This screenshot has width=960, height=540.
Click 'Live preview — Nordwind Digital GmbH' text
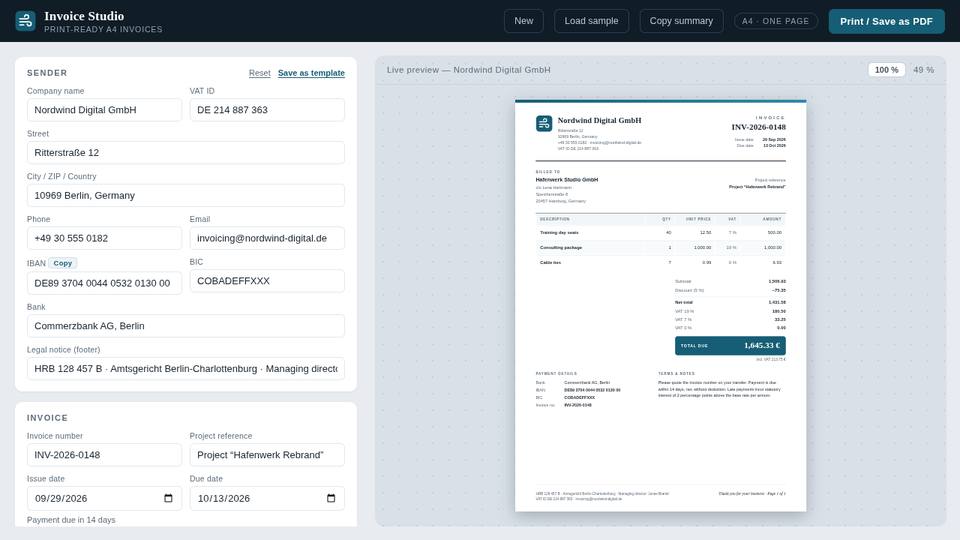coord(468,70)
